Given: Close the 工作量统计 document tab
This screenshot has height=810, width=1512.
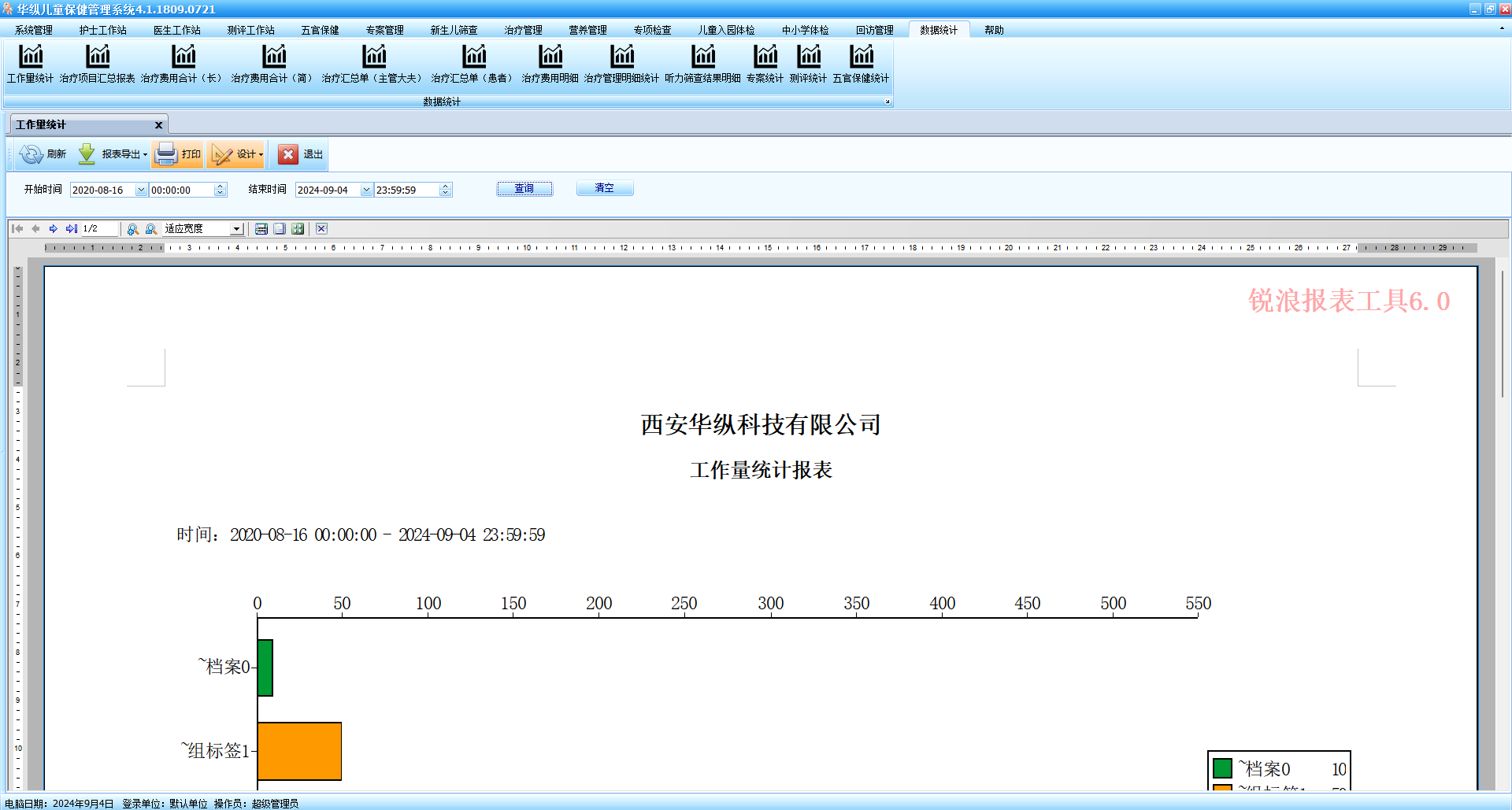Looking at the screenshot, I should [158, 125].
